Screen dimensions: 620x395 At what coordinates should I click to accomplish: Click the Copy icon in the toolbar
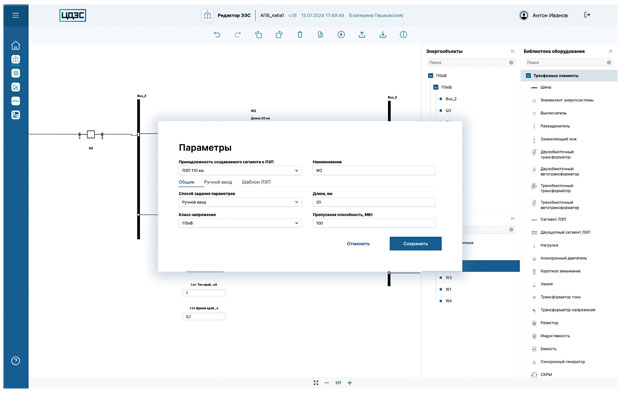coord(258,35)
